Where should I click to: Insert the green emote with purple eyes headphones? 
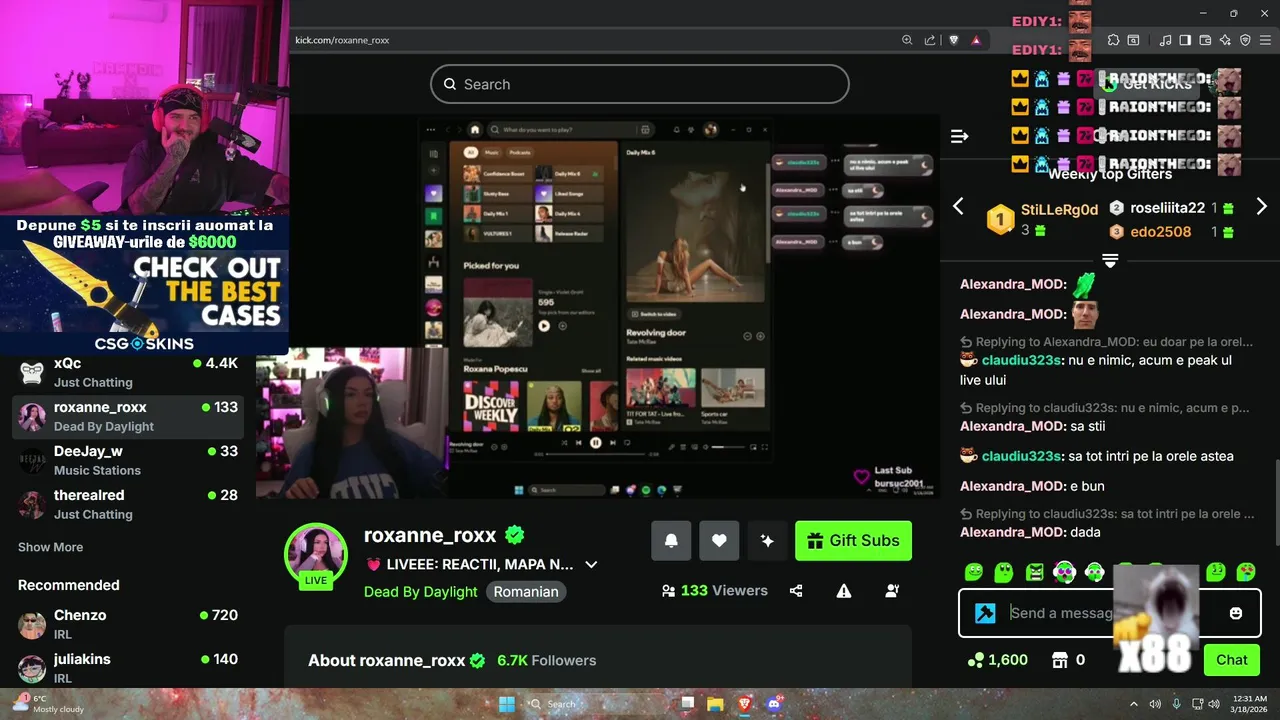coord(1064,572)
